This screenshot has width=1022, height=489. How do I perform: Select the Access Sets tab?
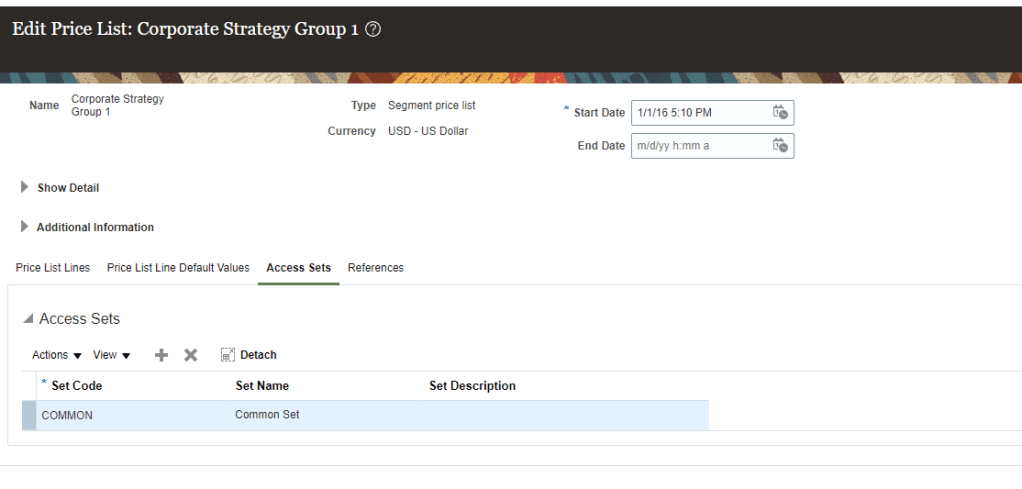pyautogui.click(x=298, y=268)
